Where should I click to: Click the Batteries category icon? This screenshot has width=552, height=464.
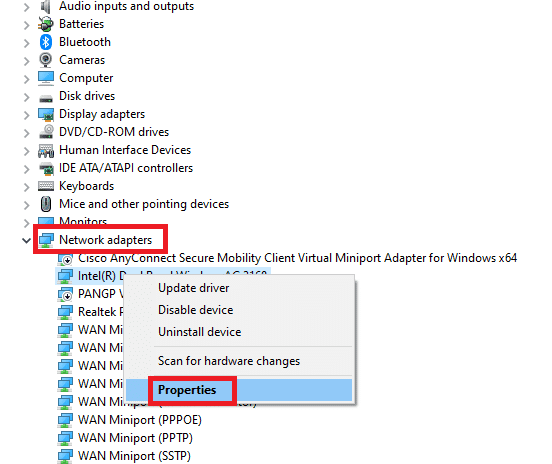point(46,24)
